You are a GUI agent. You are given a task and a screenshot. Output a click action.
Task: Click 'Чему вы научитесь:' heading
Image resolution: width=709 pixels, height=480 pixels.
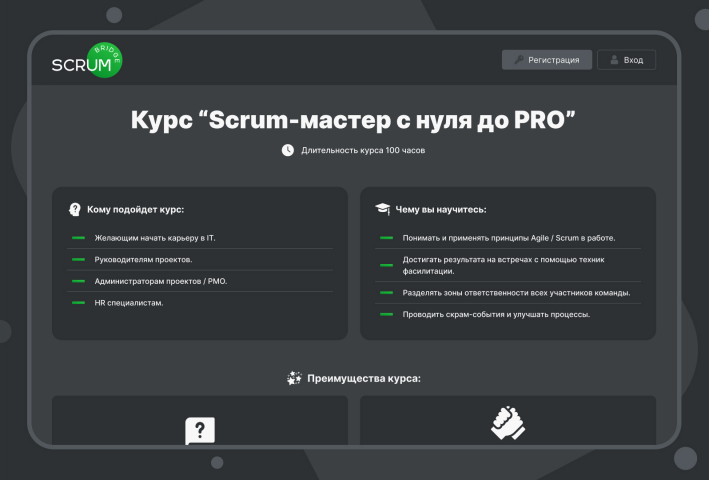coord(441,209)
